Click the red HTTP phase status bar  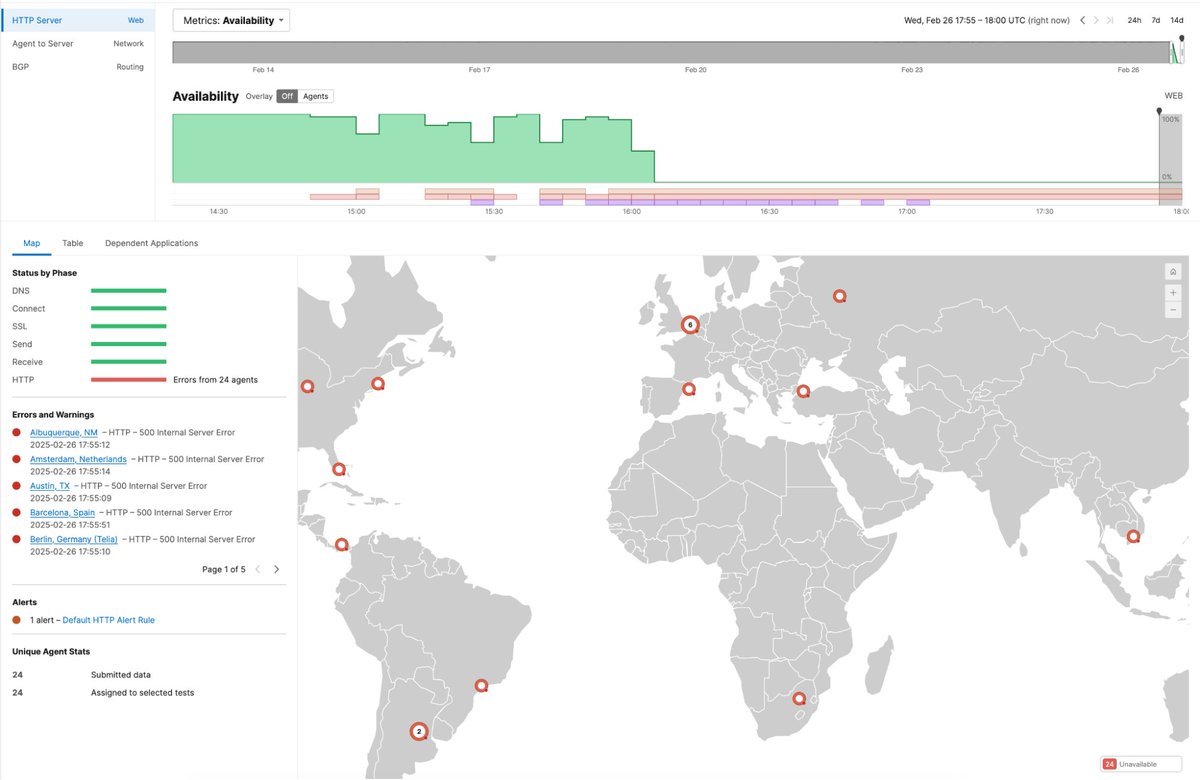129,380
